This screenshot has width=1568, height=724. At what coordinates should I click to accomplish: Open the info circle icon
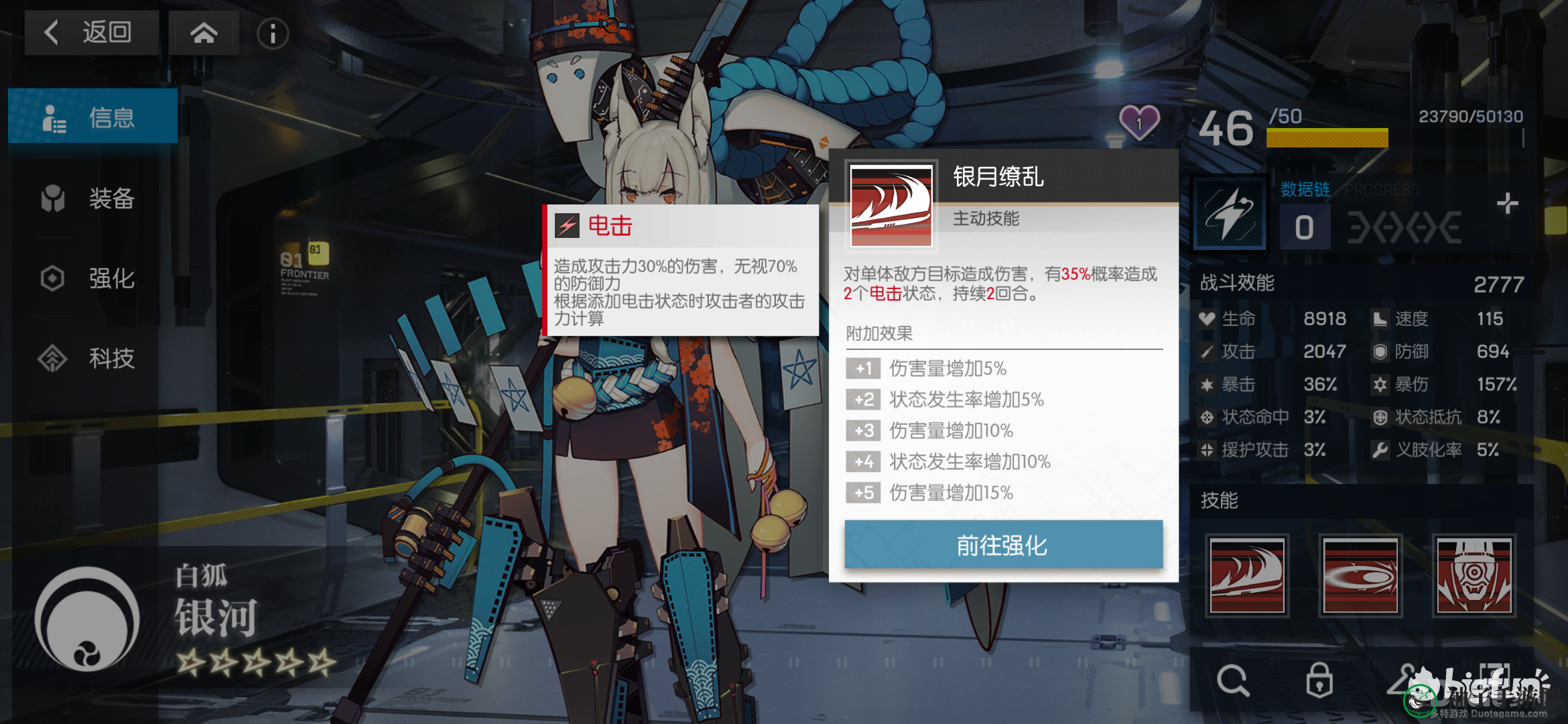click(x=273, y=34)
